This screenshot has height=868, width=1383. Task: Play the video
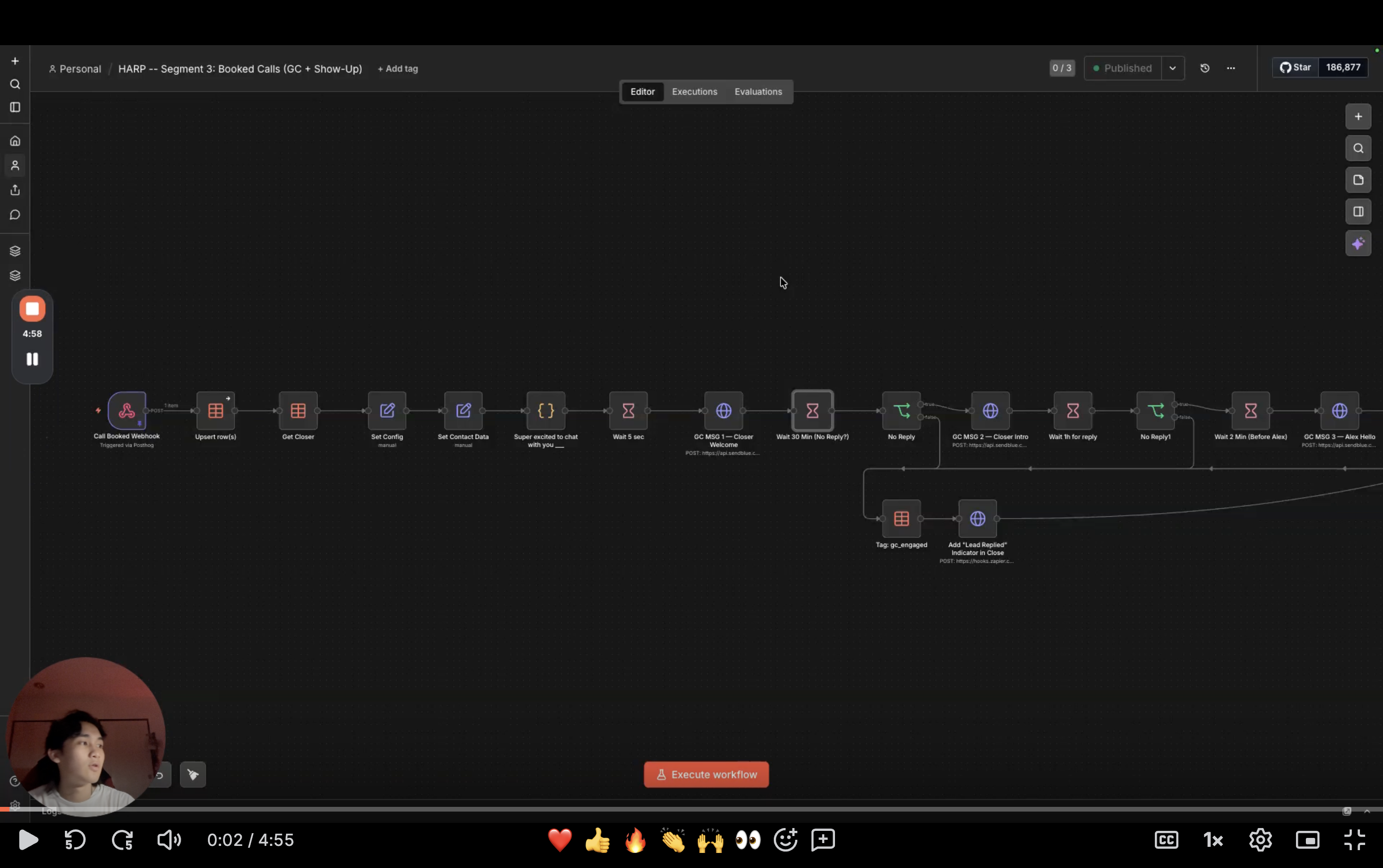(28, 840)
